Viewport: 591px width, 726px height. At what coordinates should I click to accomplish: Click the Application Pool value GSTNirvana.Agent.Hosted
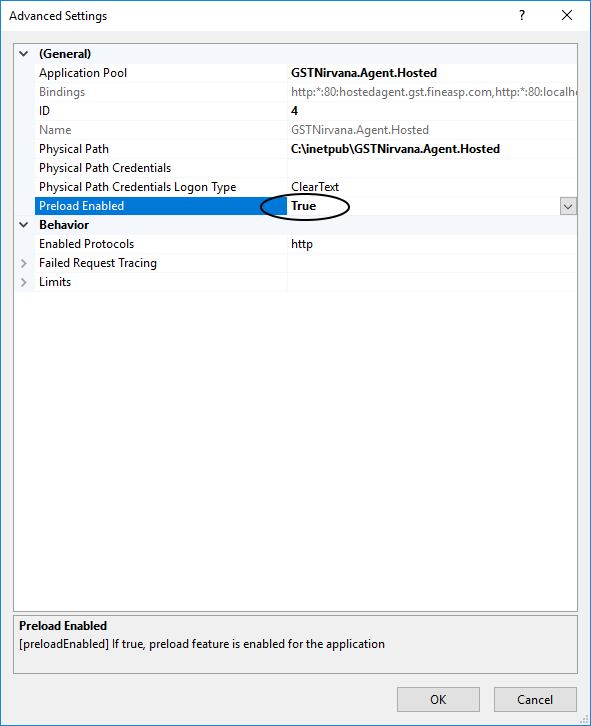[364, 73]
